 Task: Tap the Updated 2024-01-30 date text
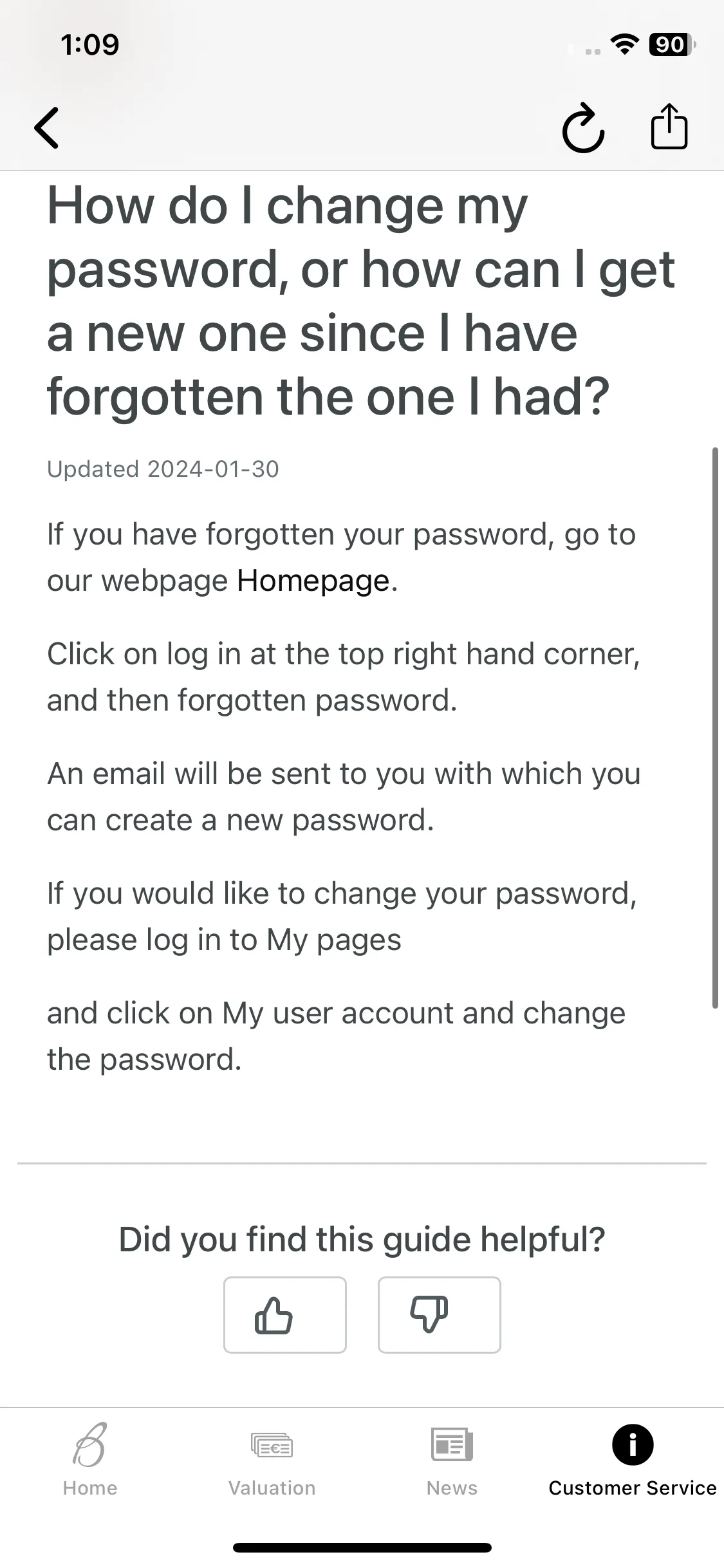tap(163, 469)
